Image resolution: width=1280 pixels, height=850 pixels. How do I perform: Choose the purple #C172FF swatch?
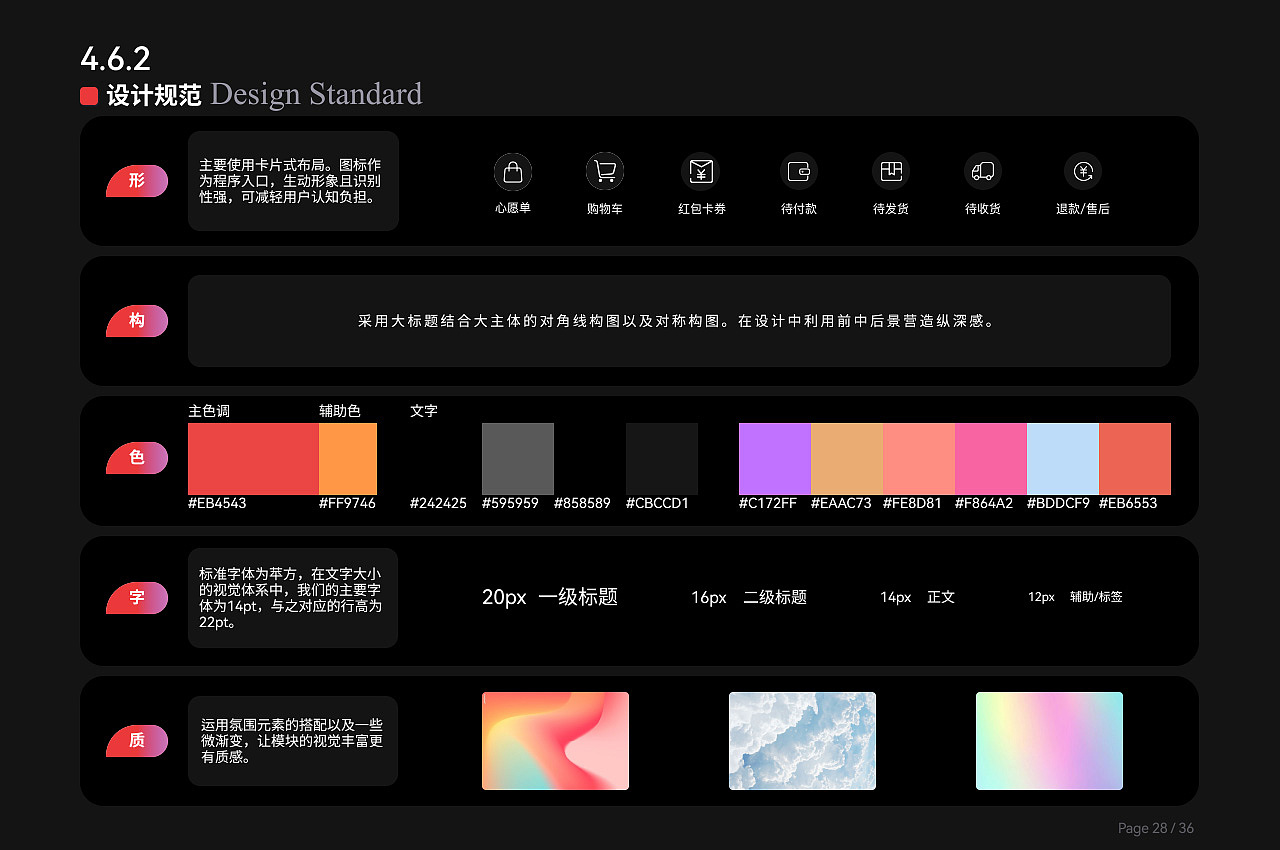[x=775, y=459]
